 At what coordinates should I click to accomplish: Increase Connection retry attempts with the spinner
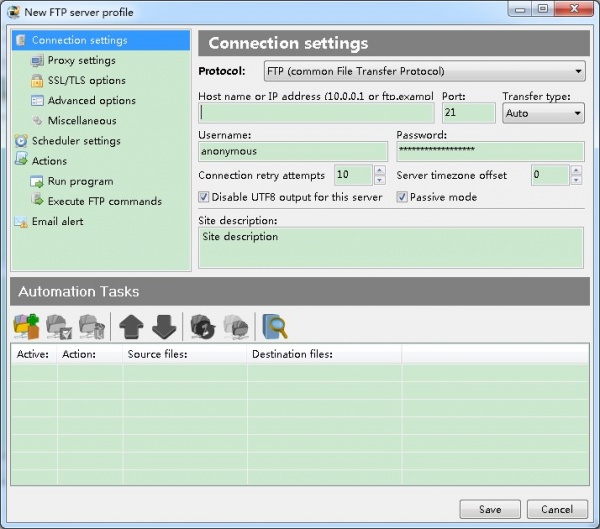click(x=379, y=170)
